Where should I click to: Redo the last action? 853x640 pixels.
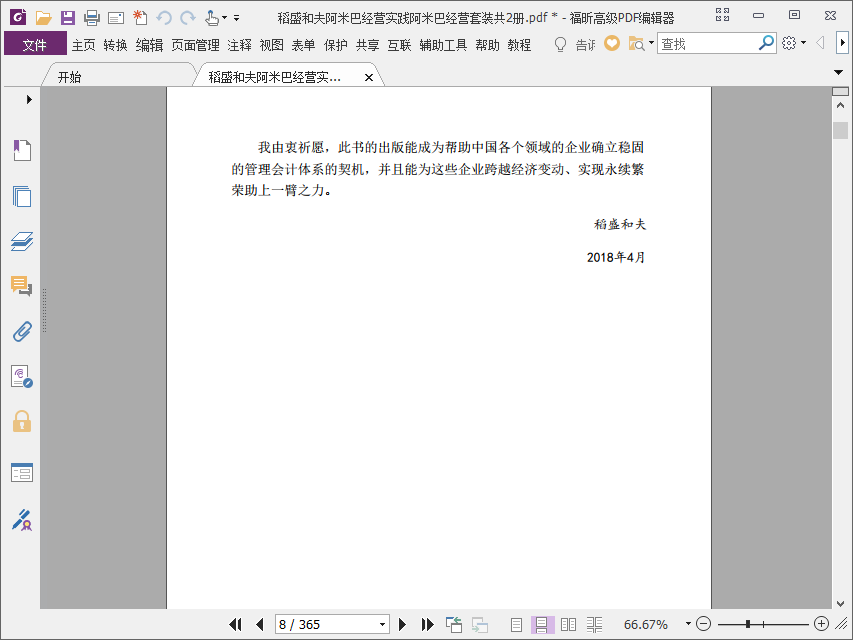tap(188, 18)
